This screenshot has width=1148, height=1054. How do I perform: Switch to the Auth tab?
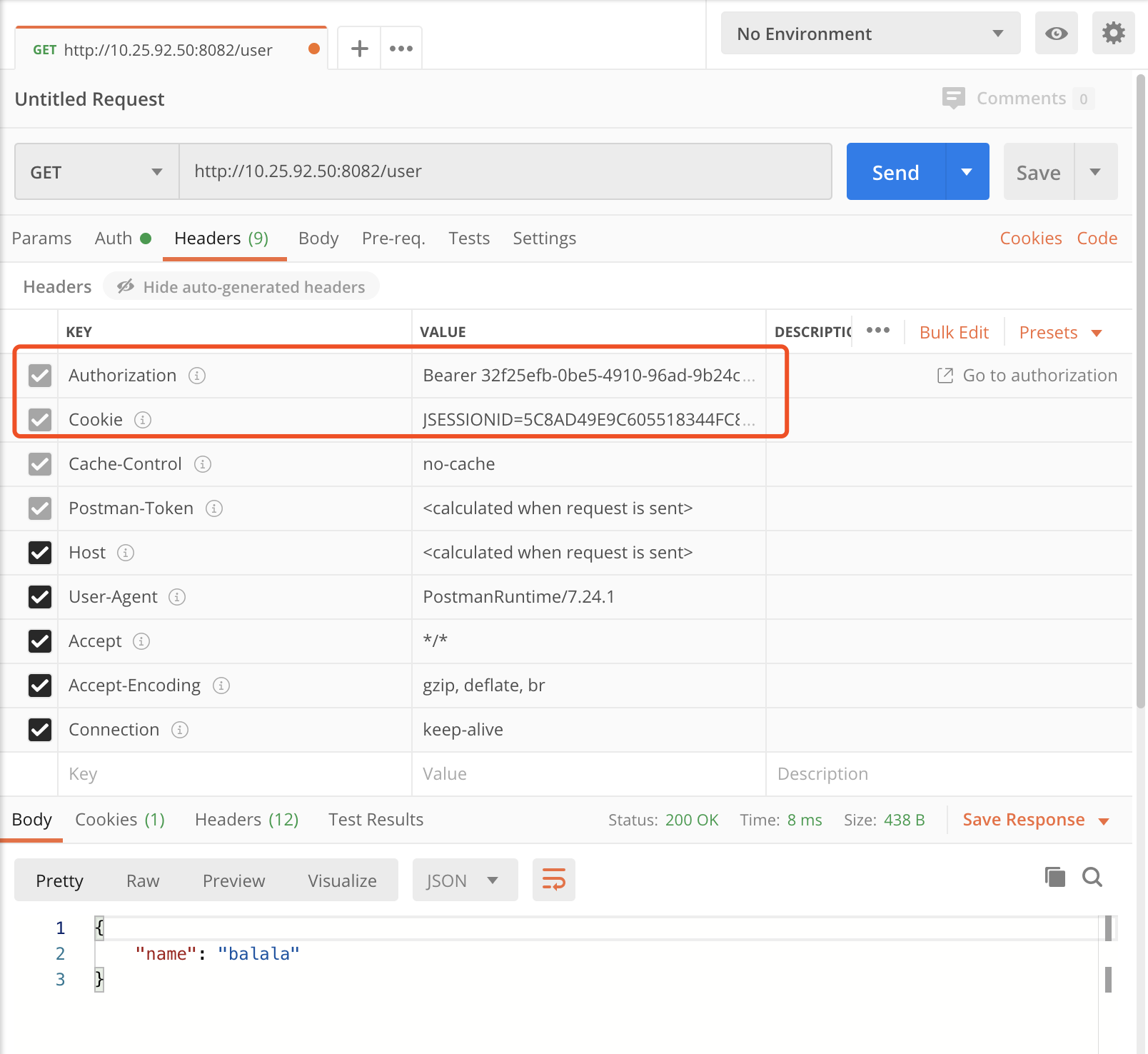(x=123, y=239)
